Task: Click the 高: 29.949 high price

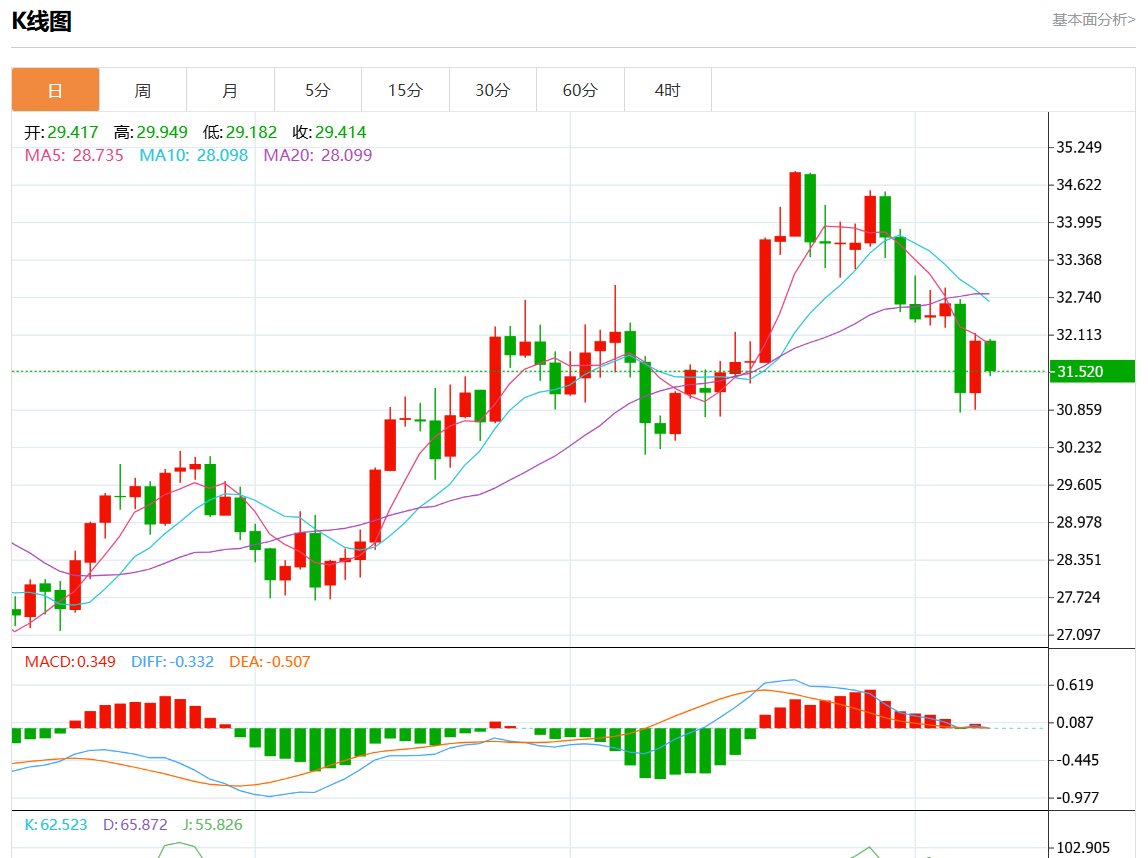Action: pos(151,133)
